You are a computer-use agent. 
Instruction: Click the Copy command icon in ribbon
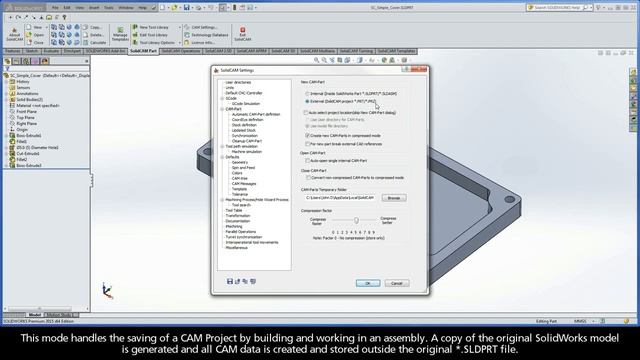(x=86, y=27)
